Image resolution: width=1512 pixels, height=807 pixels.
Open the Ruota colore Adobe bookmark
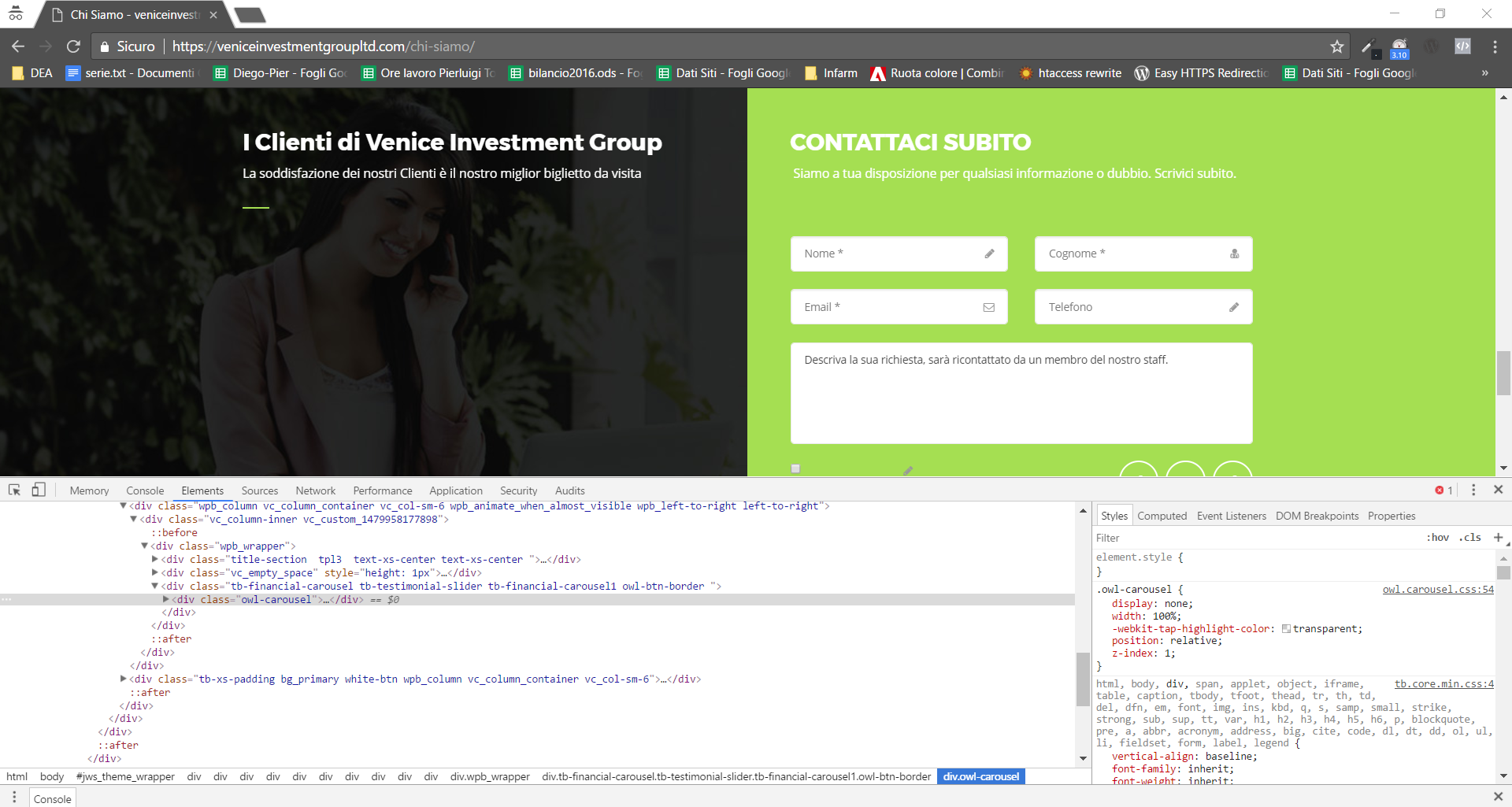point(937,73)
